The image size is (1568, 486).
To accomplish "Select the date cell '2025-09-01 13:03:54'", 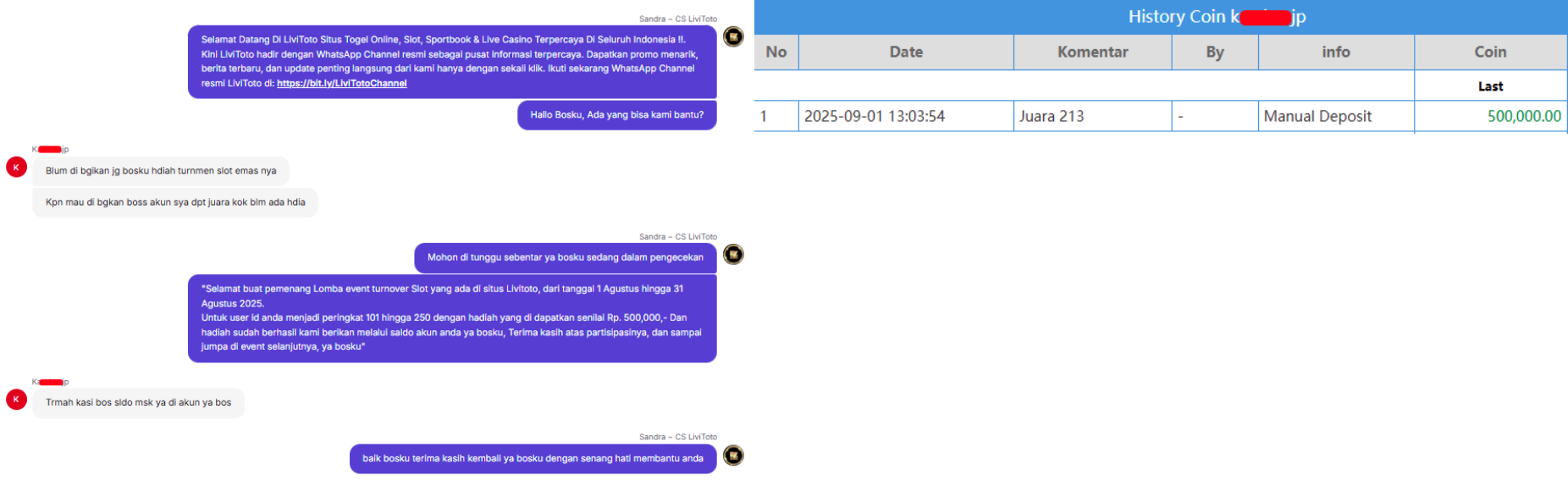I will click(906, 117).
